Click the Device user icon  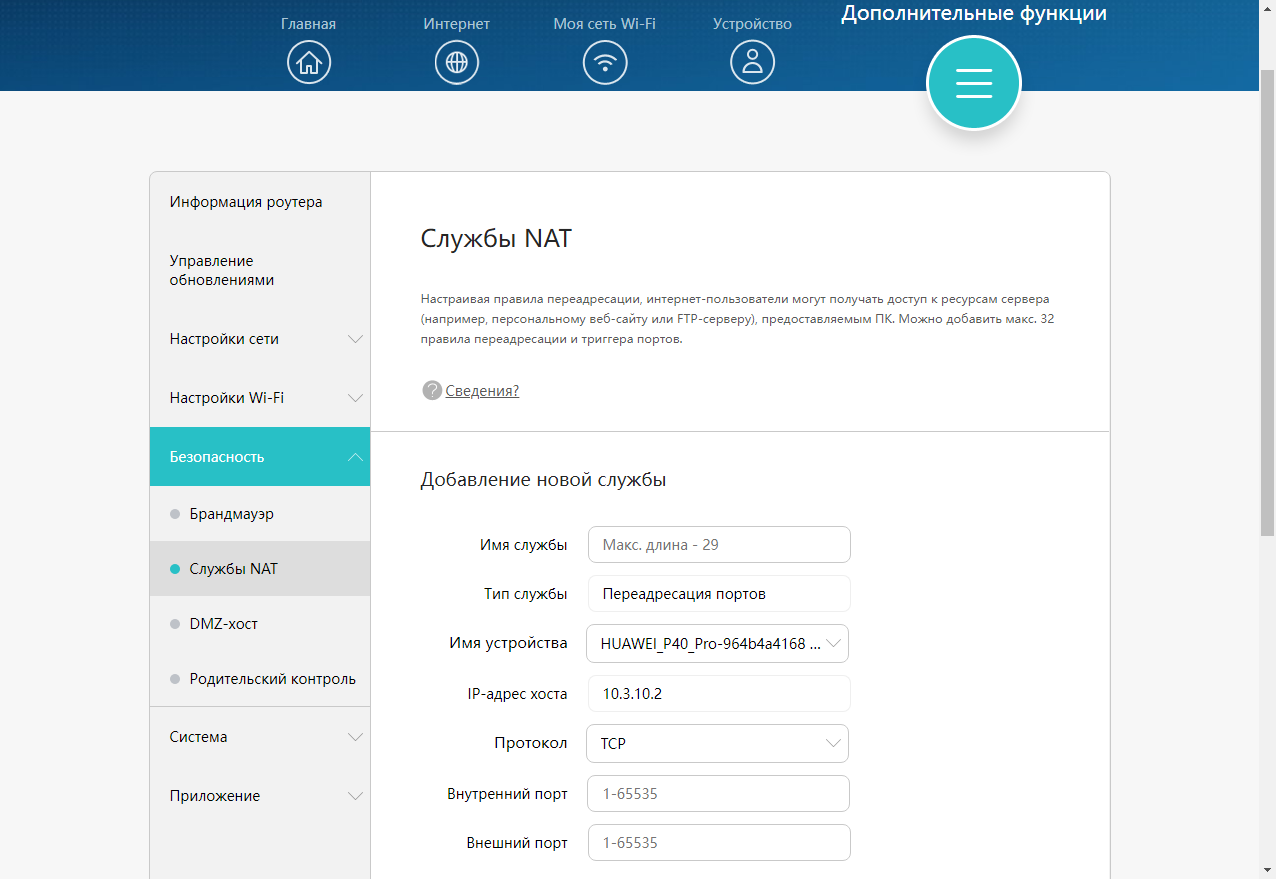click(752, 62)
